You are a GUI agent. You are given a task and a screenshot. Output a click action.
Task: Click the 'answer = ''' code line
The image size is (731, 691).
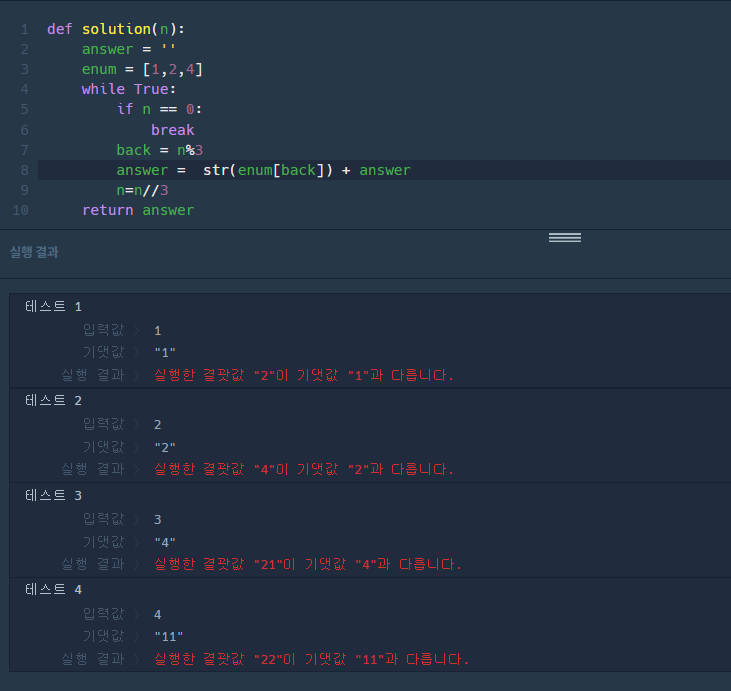coord(129,49)
